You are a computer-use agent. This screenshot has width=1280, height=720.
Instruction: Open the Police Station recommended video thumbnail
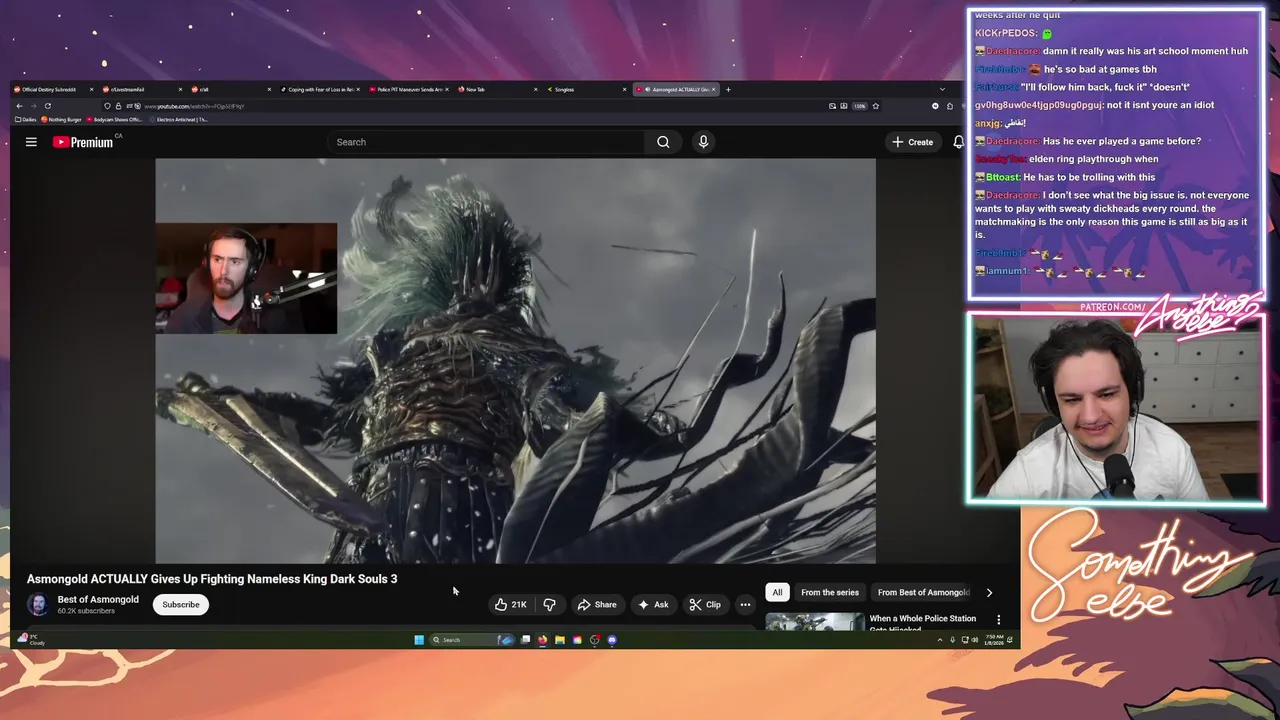tap(815, 621)
